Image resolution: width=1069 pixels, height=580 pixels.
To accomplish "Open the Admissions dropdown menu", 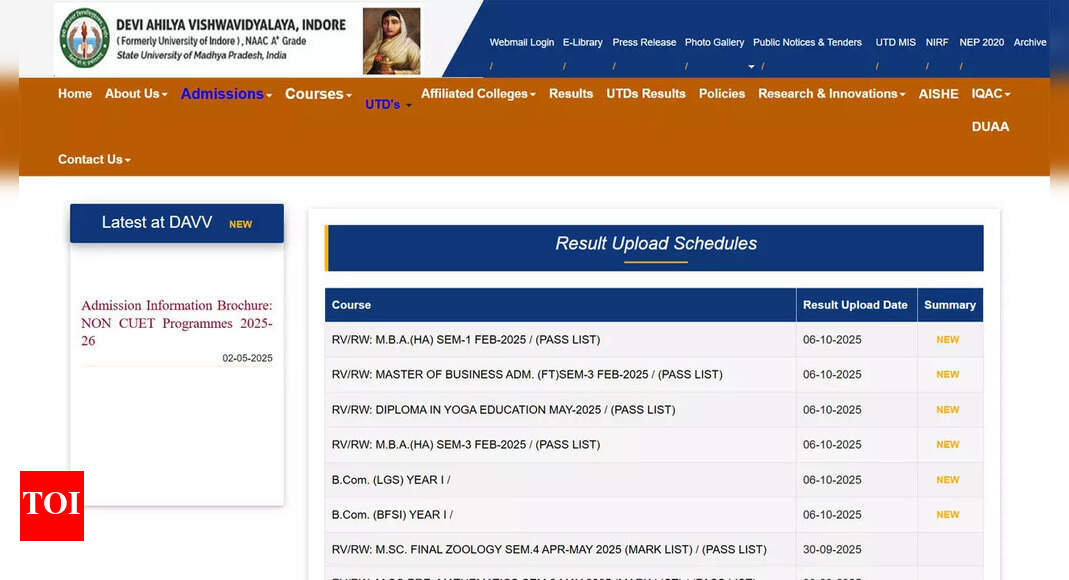I will [x=226, y=94].
